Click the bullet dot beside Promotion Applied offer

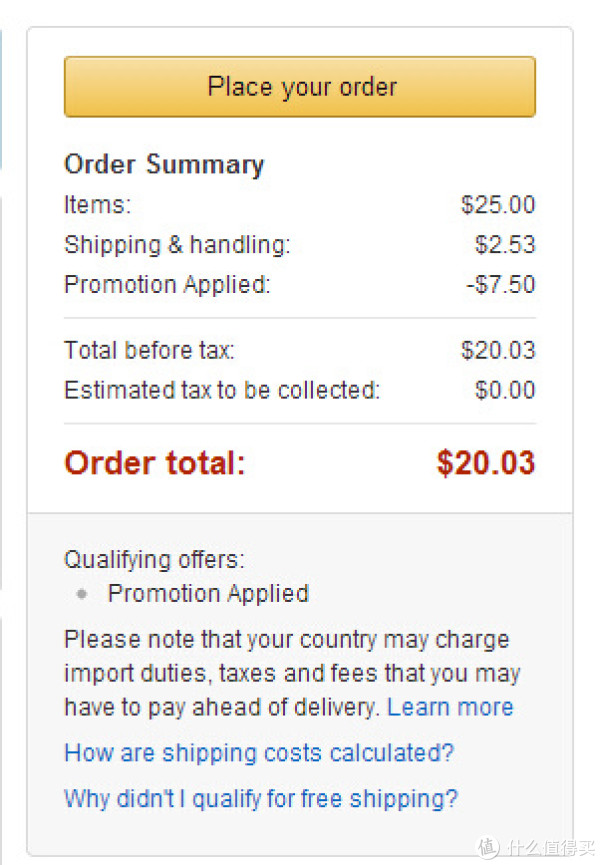tap(82, 594)
